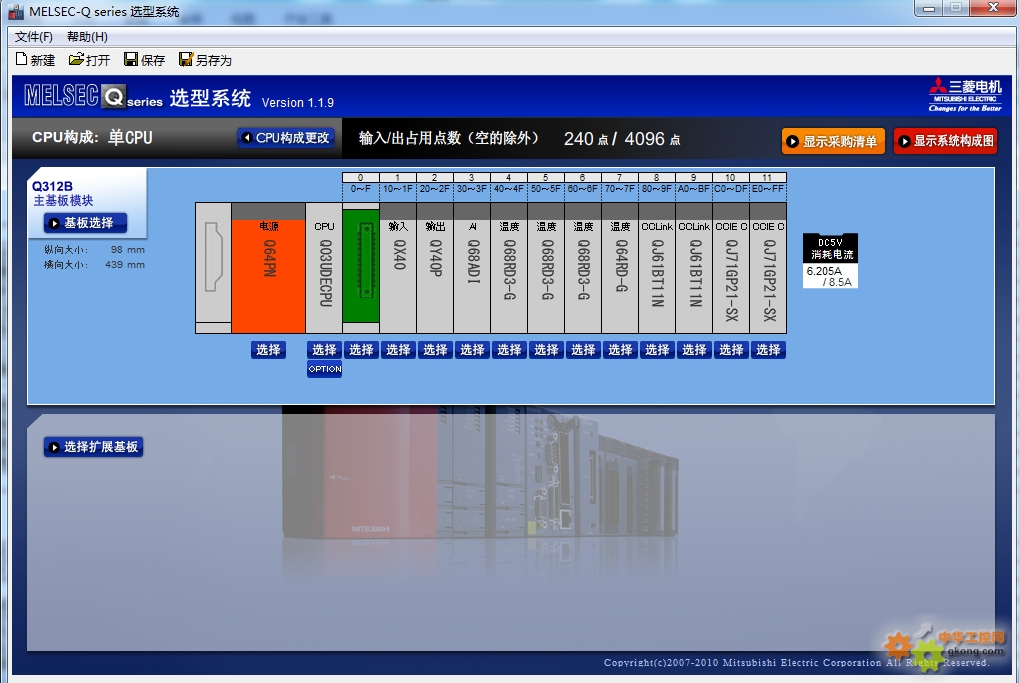
Task: Click the "A0~BF" address range label
Action: (694, 188)
